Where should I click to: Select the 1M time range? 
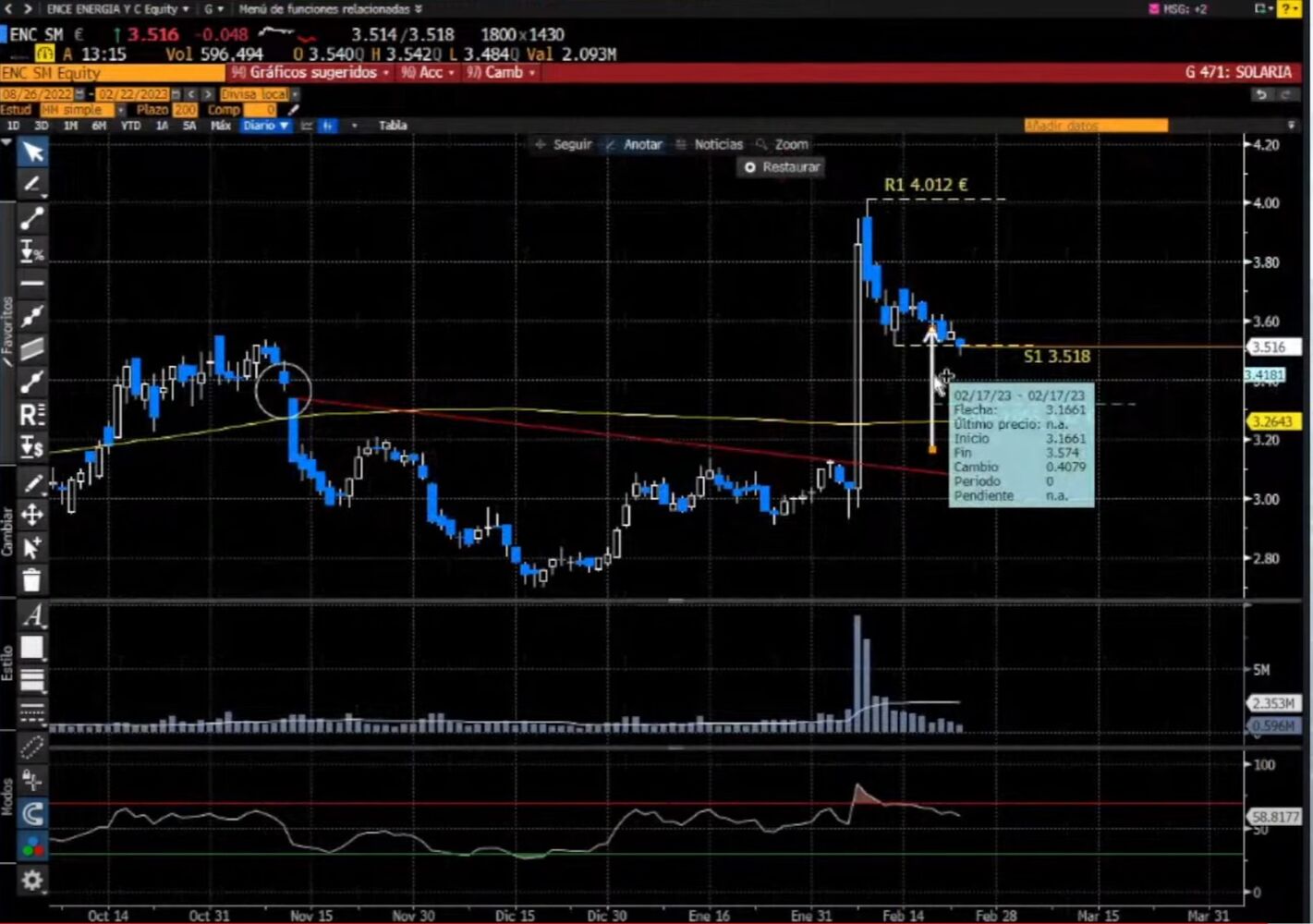[70, 126]
